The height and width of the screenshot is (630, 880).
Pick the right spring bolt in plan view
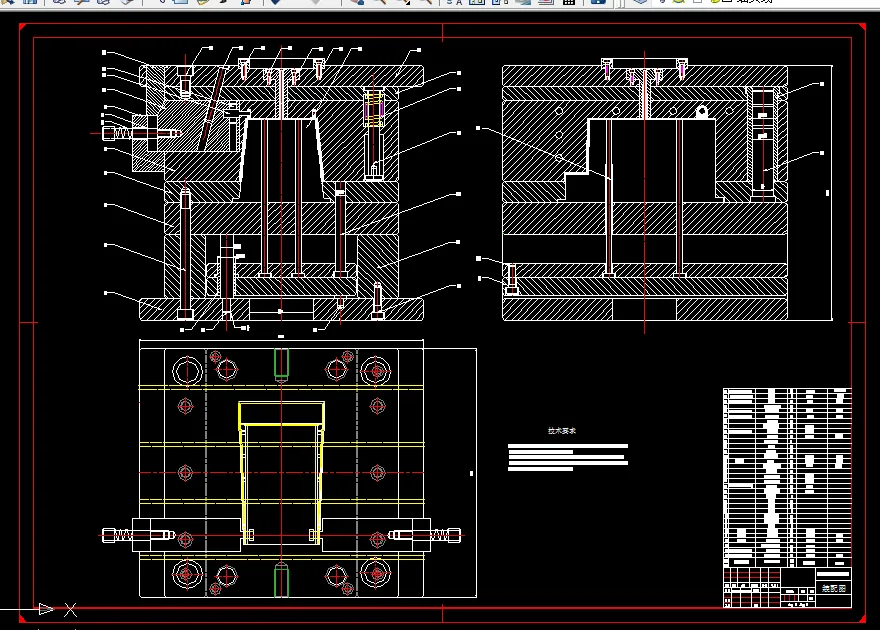425,535
